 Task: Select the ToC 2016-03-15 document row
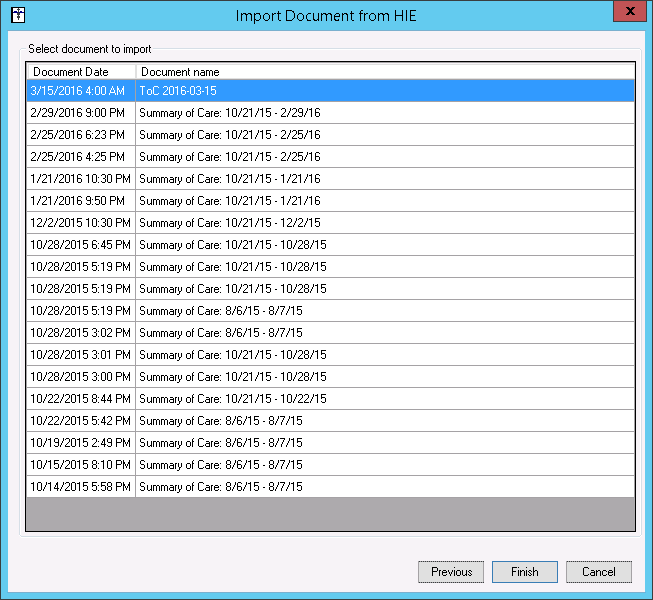point(330,91)
